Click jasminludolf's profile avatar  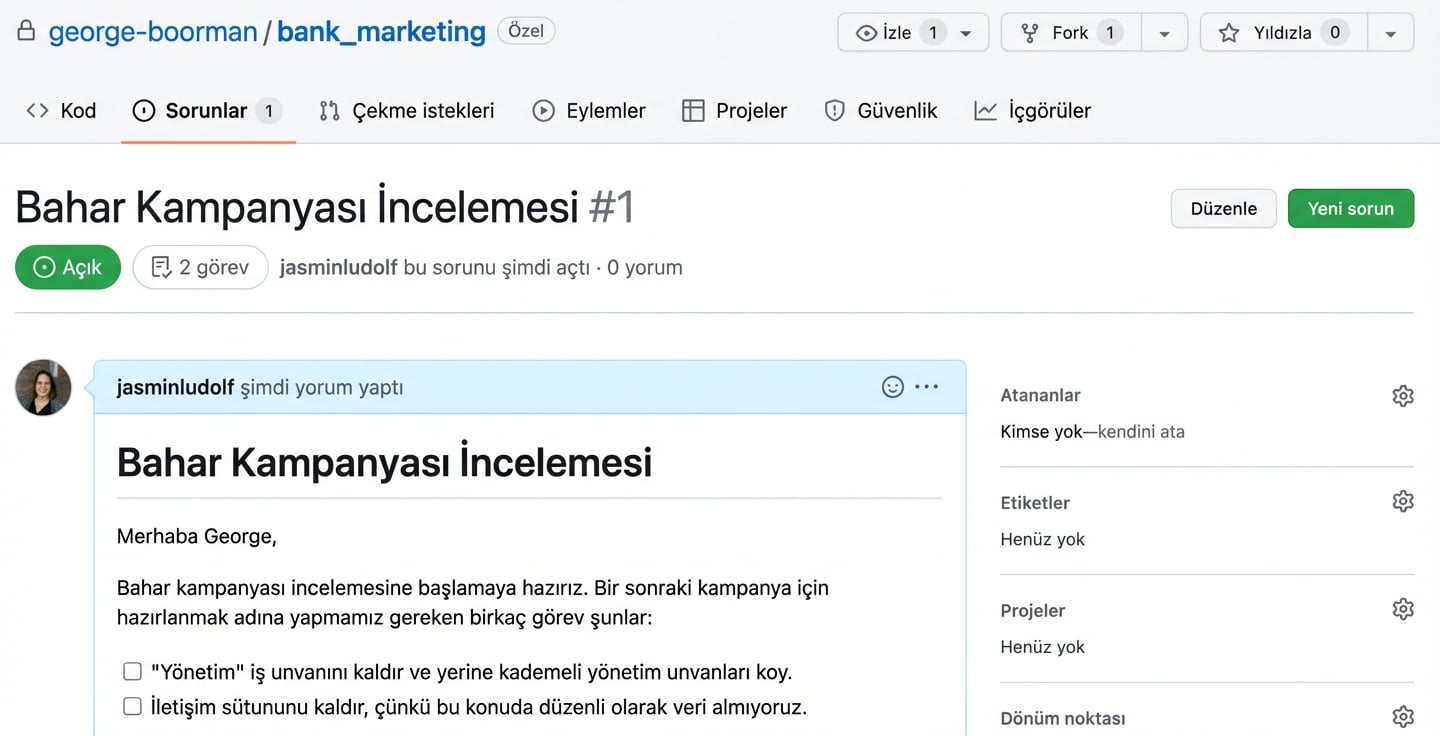pyautogui.click(x=42, y=387)
